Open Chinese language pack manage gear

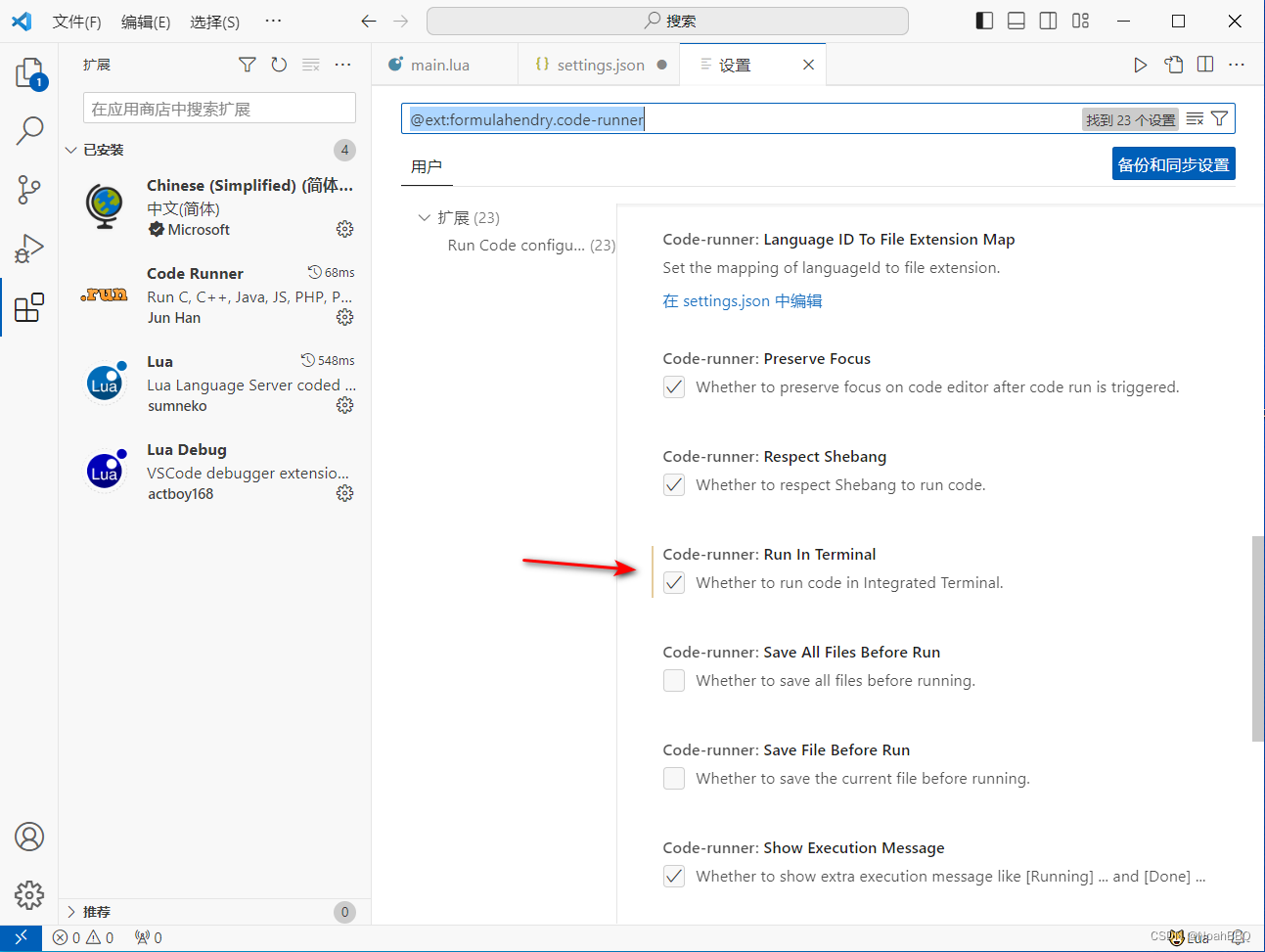coord(344,229)
